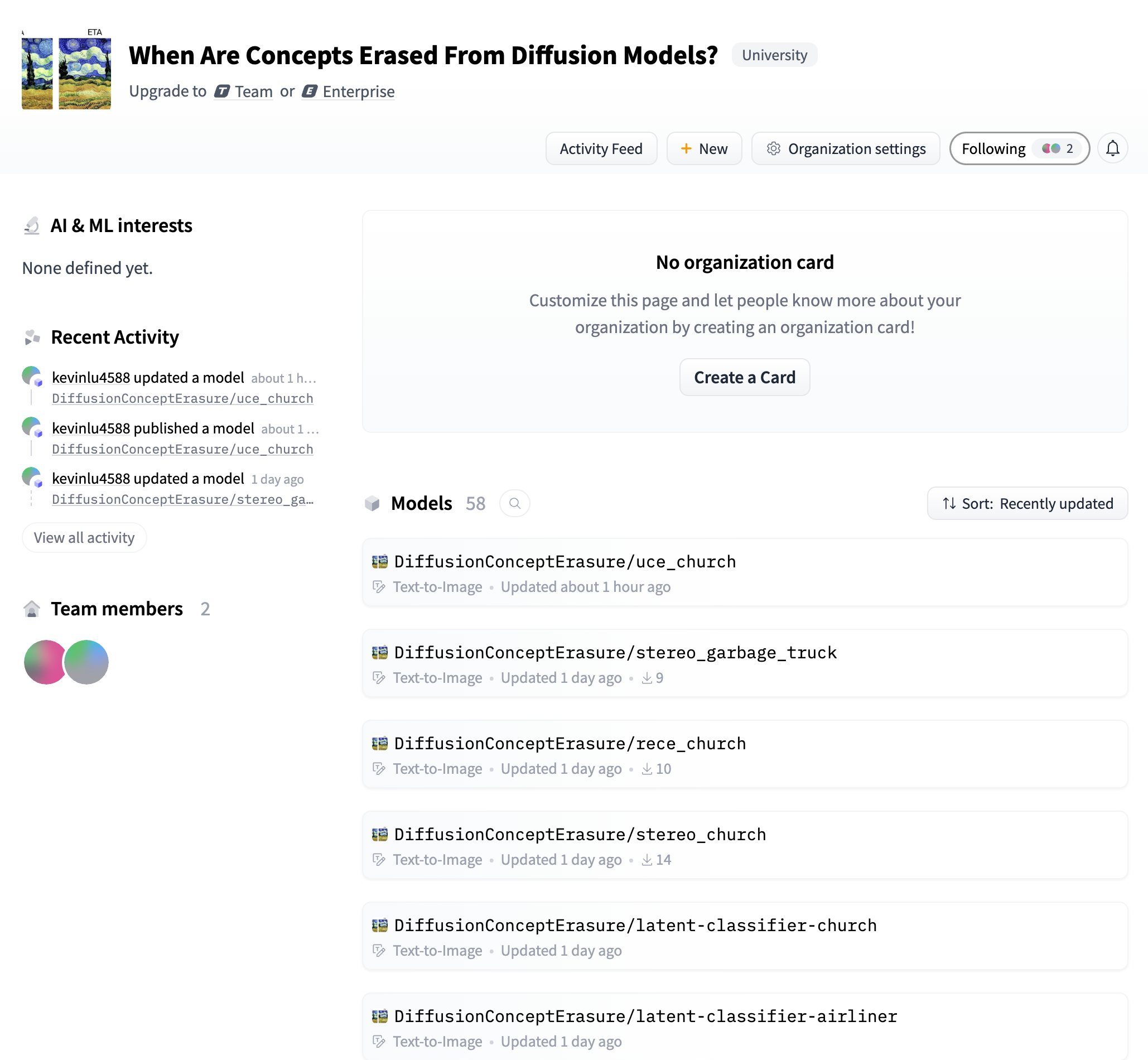Click the first team member avatar
This screenshot has width=1148, height=1060.
click(x=44, y=662)
